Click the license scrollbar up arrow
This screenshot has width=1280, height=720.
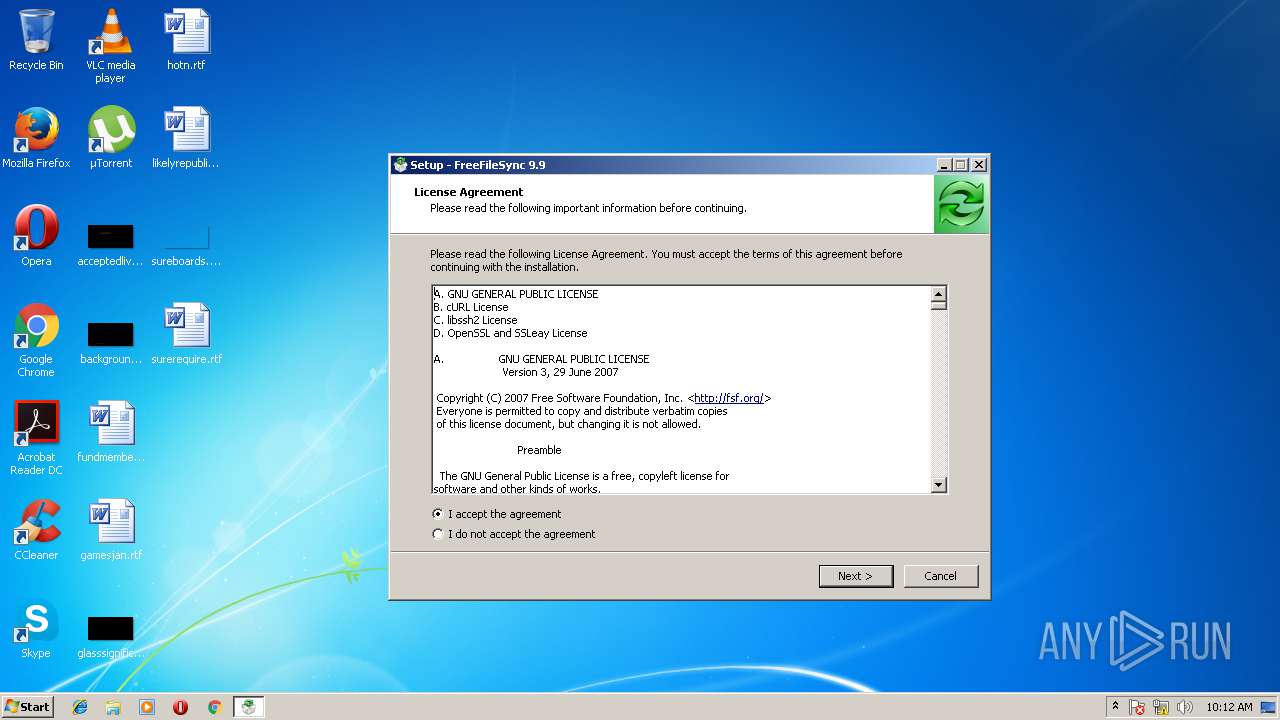coord(939,294)
